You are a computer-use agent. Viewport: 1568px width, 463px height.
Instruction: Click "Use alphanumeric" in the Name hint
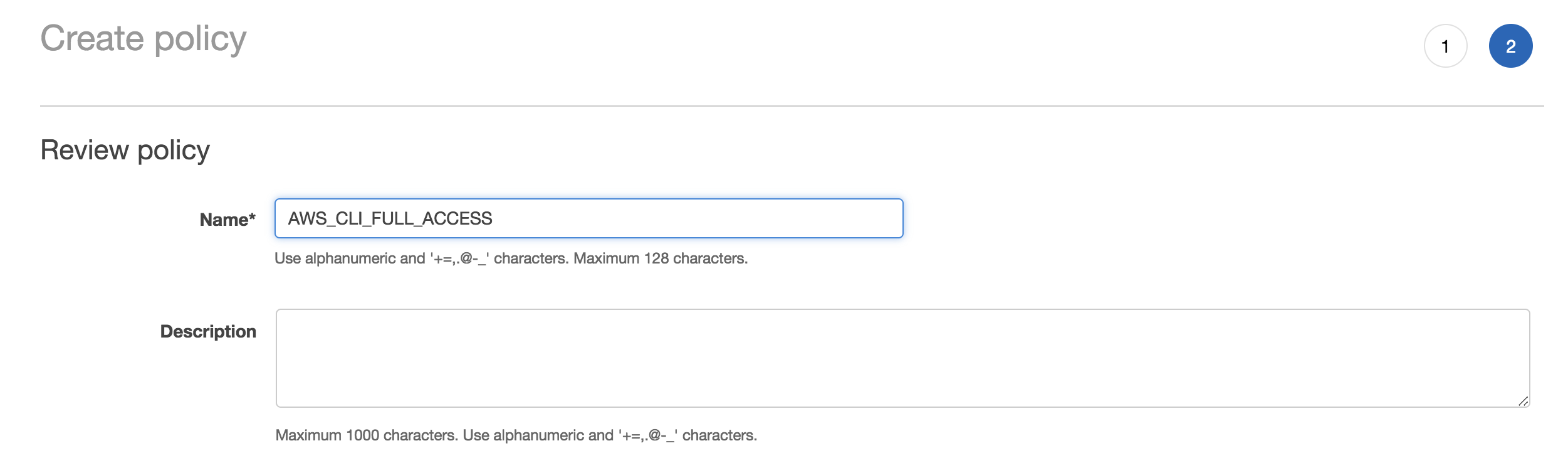[350, 258]
